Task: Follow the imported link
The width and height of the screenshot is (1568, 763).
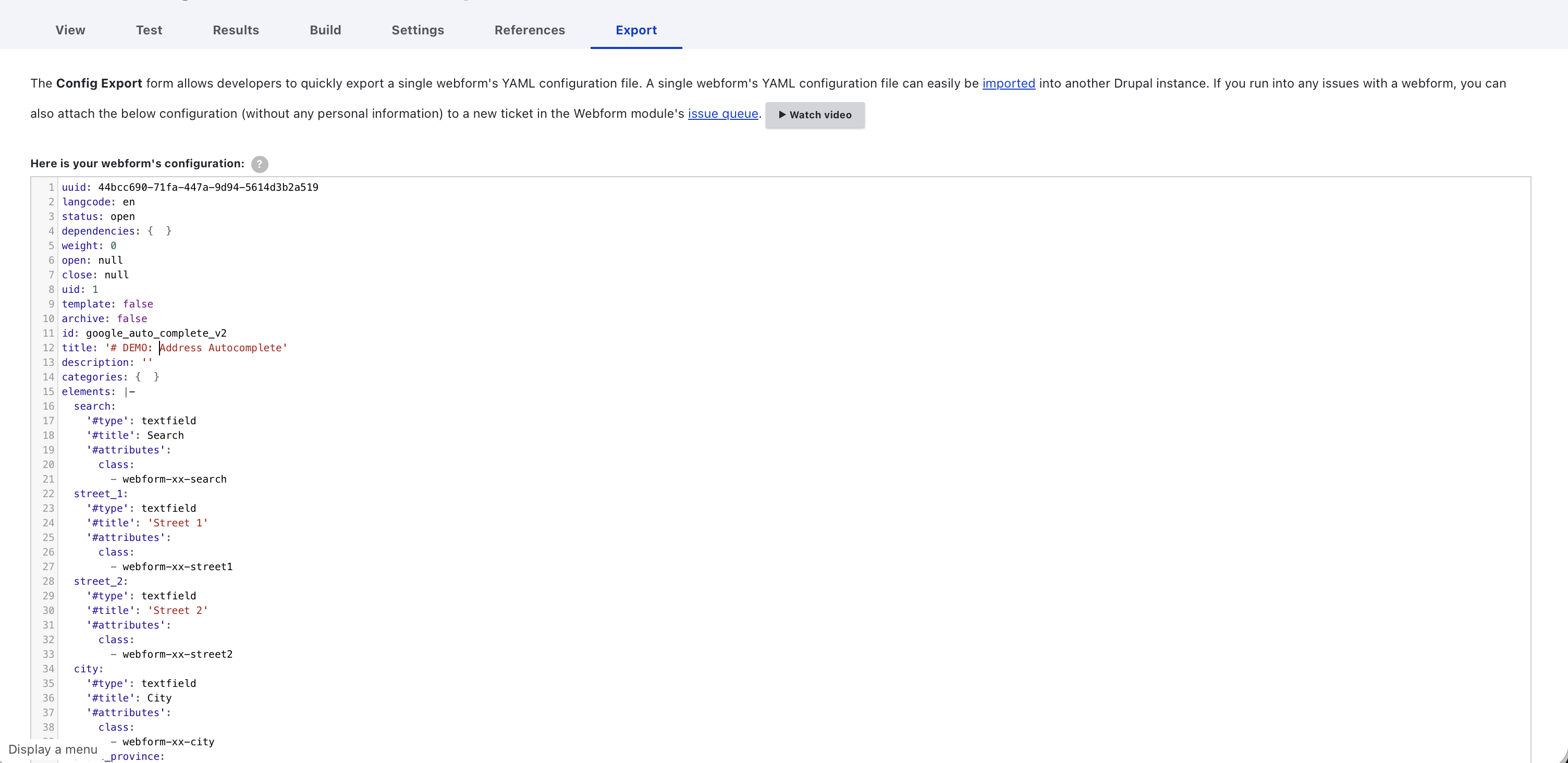Action: tap(1009, 83)
